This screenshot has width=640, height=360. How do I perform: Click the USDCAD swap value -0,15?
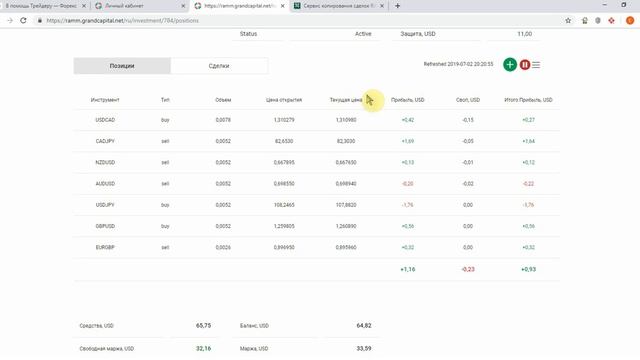coord(468,120)
